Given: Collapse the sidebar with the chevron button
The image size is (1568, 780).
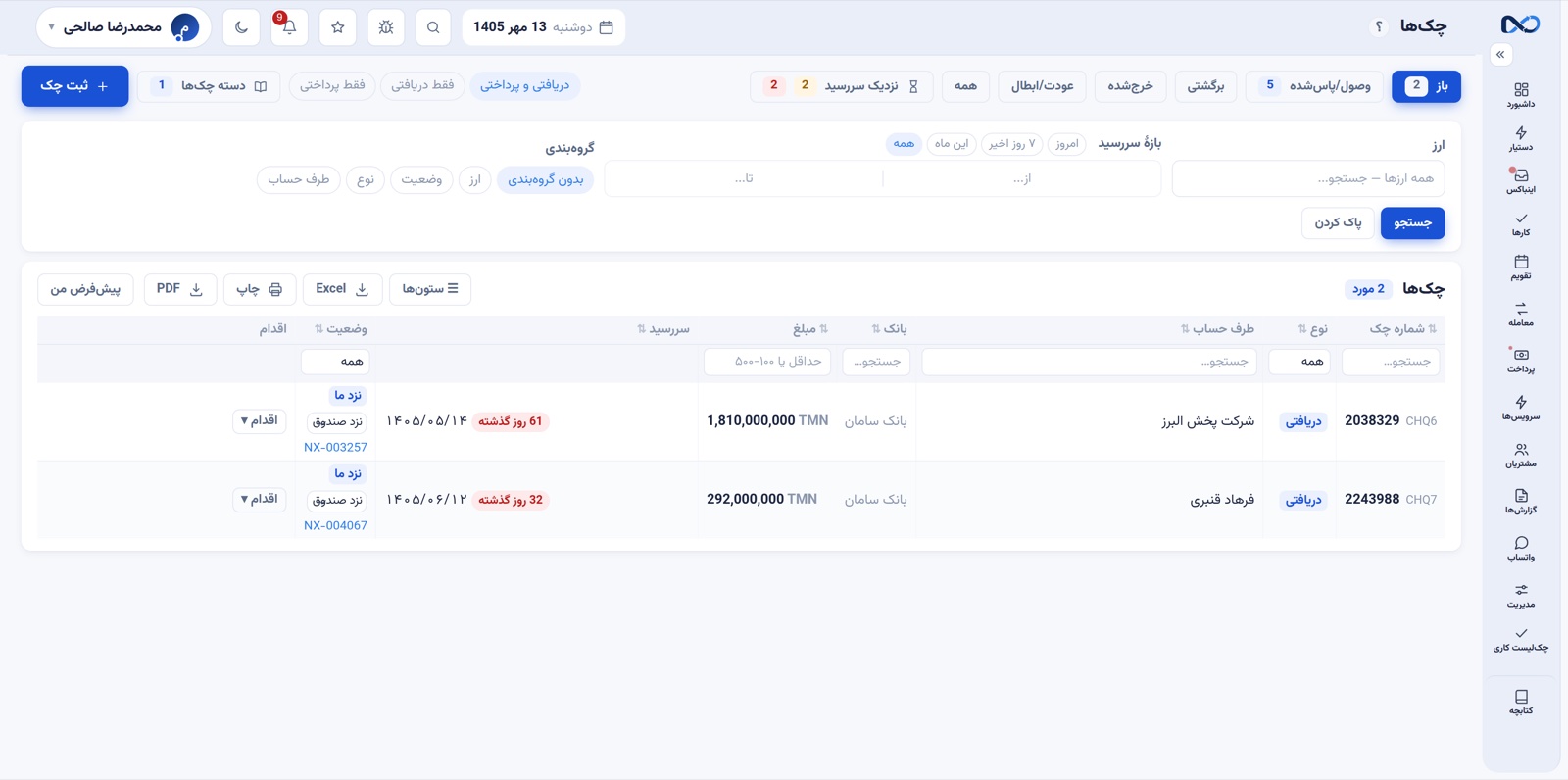Looking at the screenshot, I should (x=1500, y=55).
